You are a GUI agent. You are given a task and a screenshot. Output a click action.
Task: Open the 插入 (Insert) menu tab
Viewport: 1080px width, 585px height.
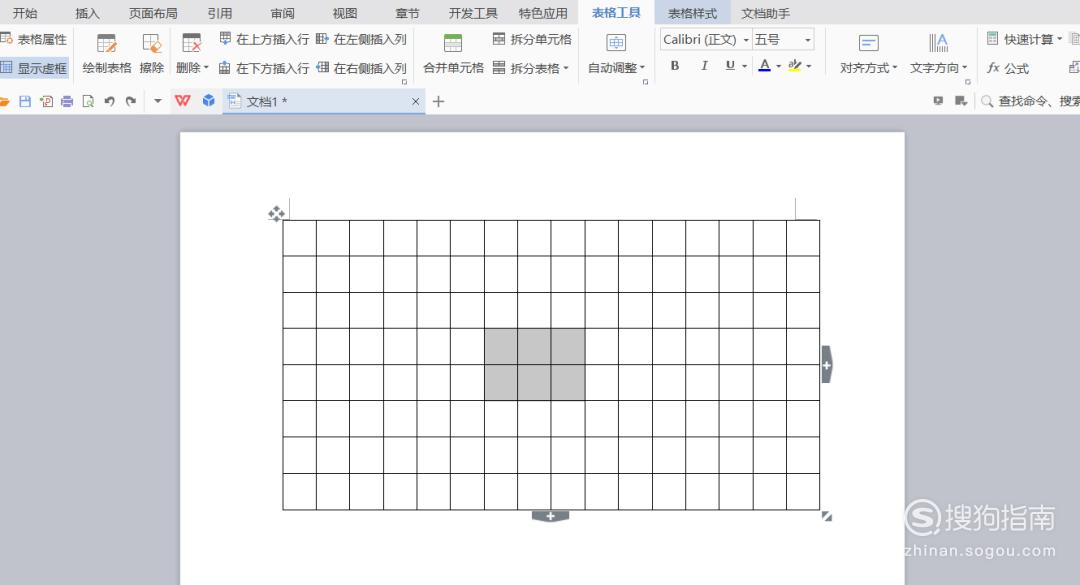pos(87,13)
